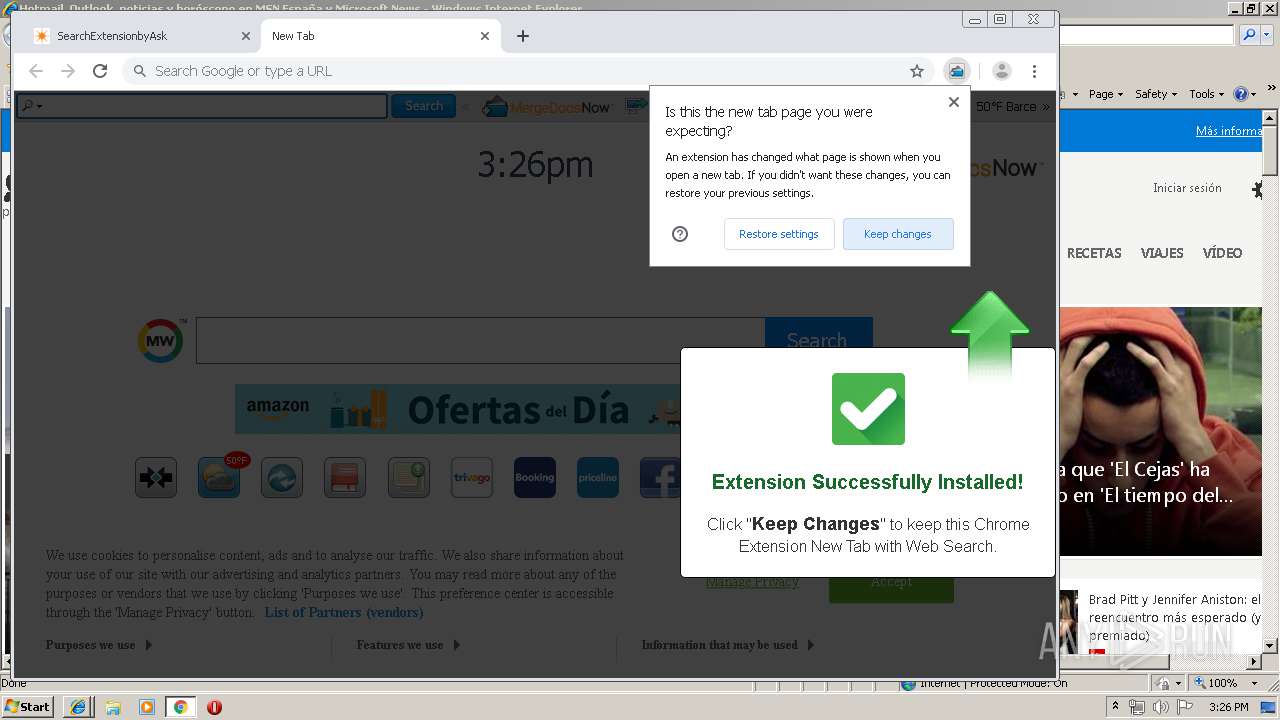Show hidden system tray icons

pos(1116,707)
